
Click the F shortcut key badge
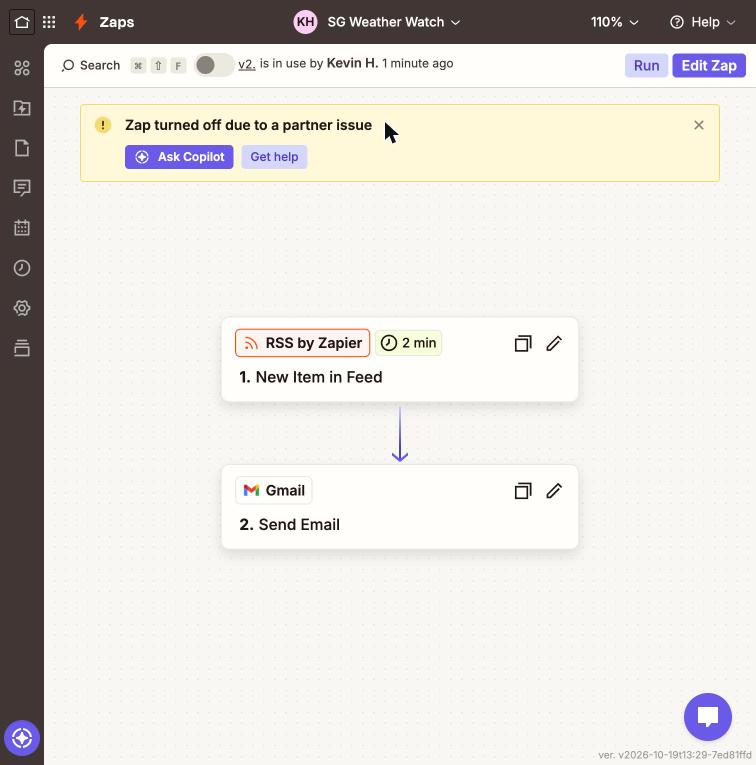click(x=179, y=65)
